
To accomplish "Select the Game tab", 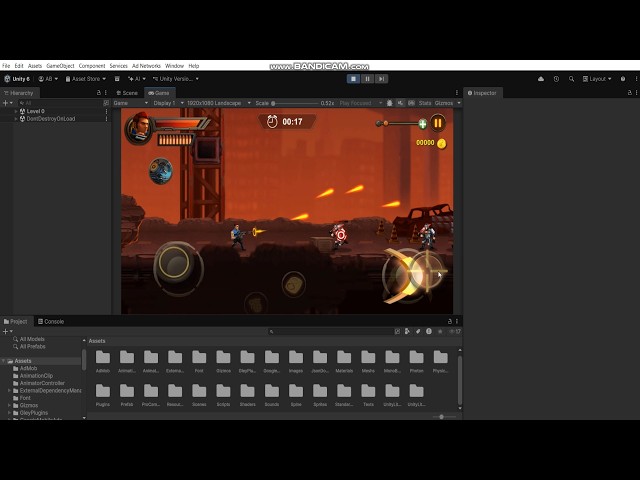I will (x=159, y=93).
